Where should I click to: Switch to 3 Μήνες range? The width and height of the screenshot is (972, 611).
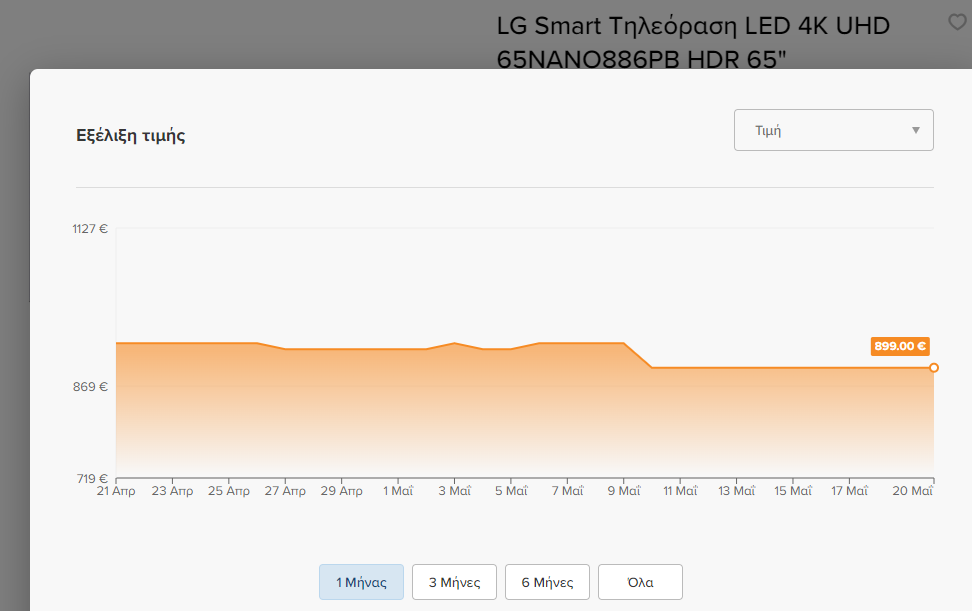[x=454, y=582]
